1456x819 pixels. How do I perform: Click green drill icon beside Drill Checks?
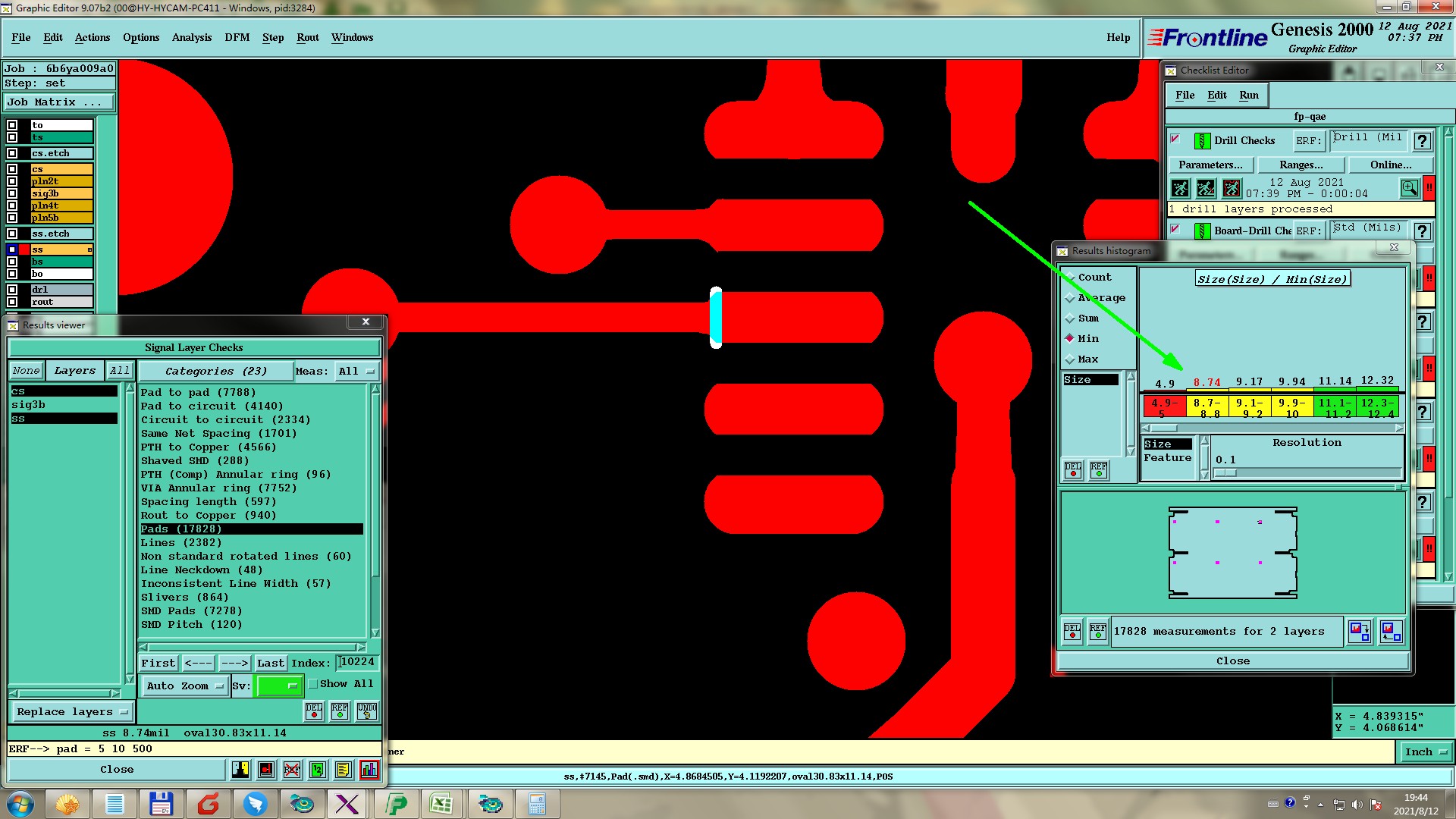(x=1202, y=141)
